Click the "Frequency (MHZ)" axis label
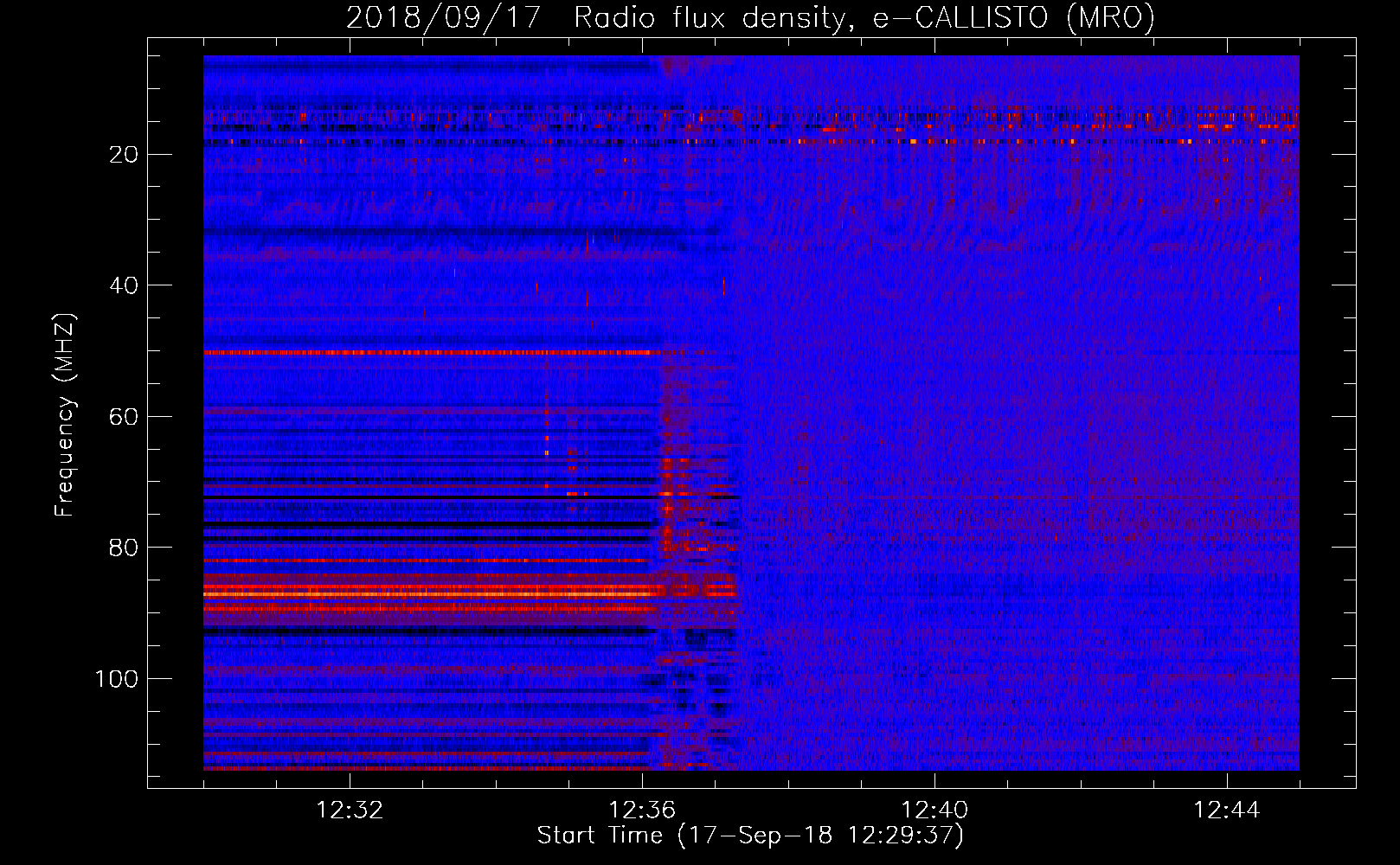This screenshot has width=1400, height=865. (x=65, y=414)
